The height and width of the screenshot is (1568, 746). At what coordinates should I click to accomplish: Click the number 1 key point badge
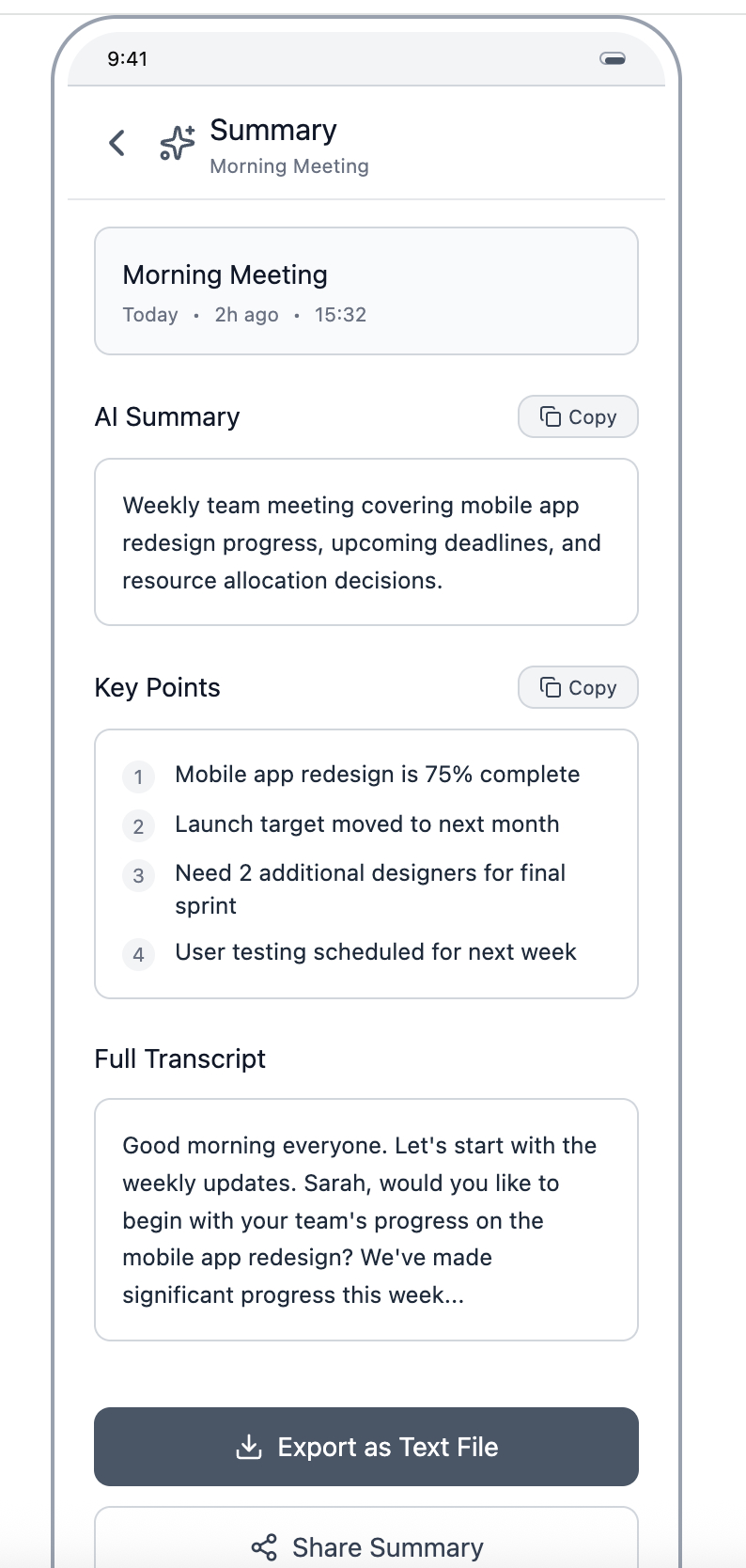138,776
